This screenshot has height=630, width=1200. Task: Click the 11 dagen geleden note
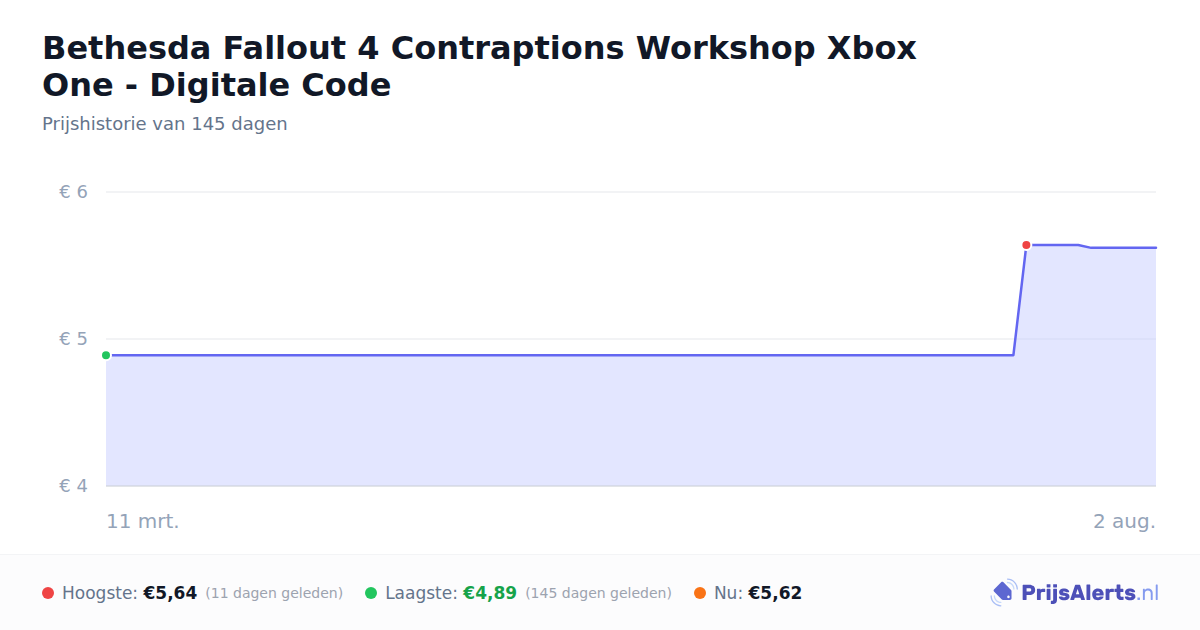coord(274,593)
